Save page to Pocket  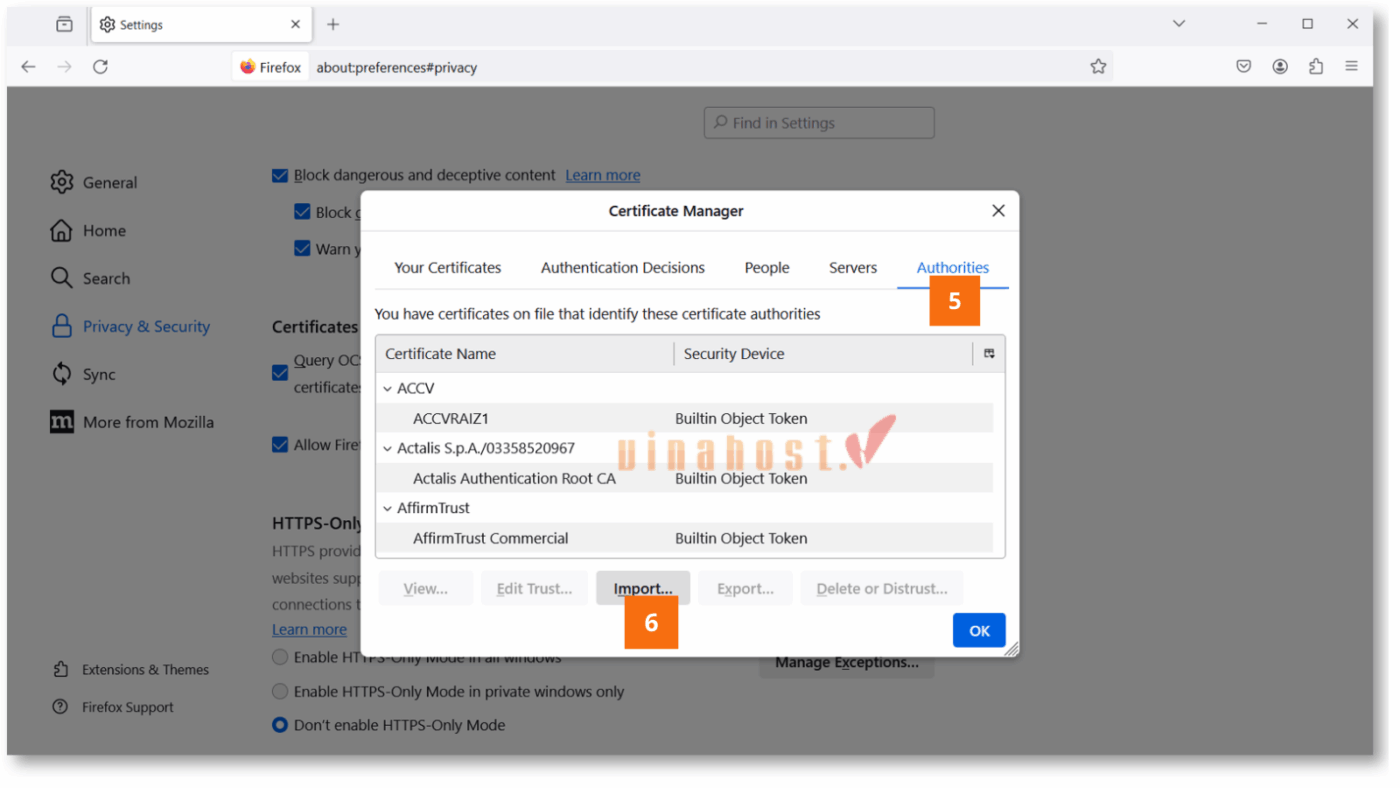[x=1243, y=65]
